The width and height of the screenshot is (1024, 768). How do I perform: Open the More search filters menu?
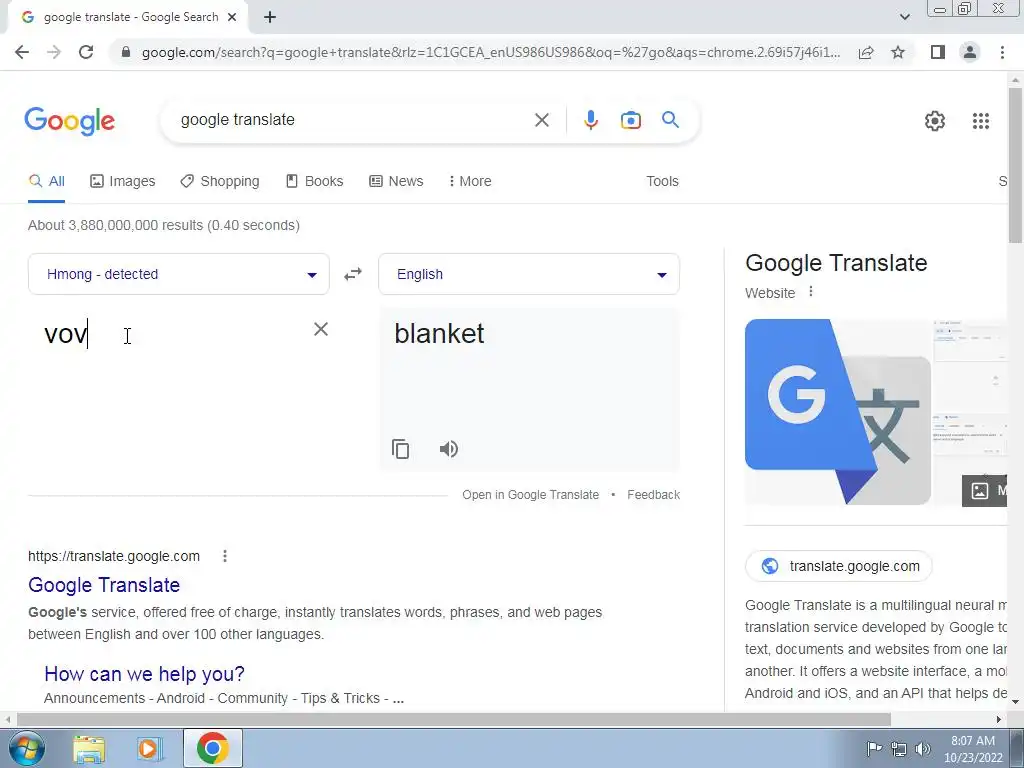[470, 182]
